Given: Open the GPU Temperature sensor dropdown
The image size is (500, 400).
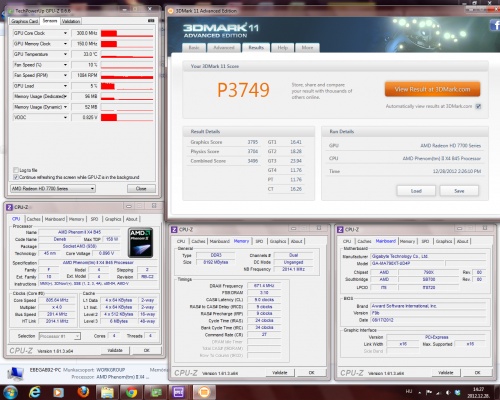Looking at the screenshot, I should point(65,54).
